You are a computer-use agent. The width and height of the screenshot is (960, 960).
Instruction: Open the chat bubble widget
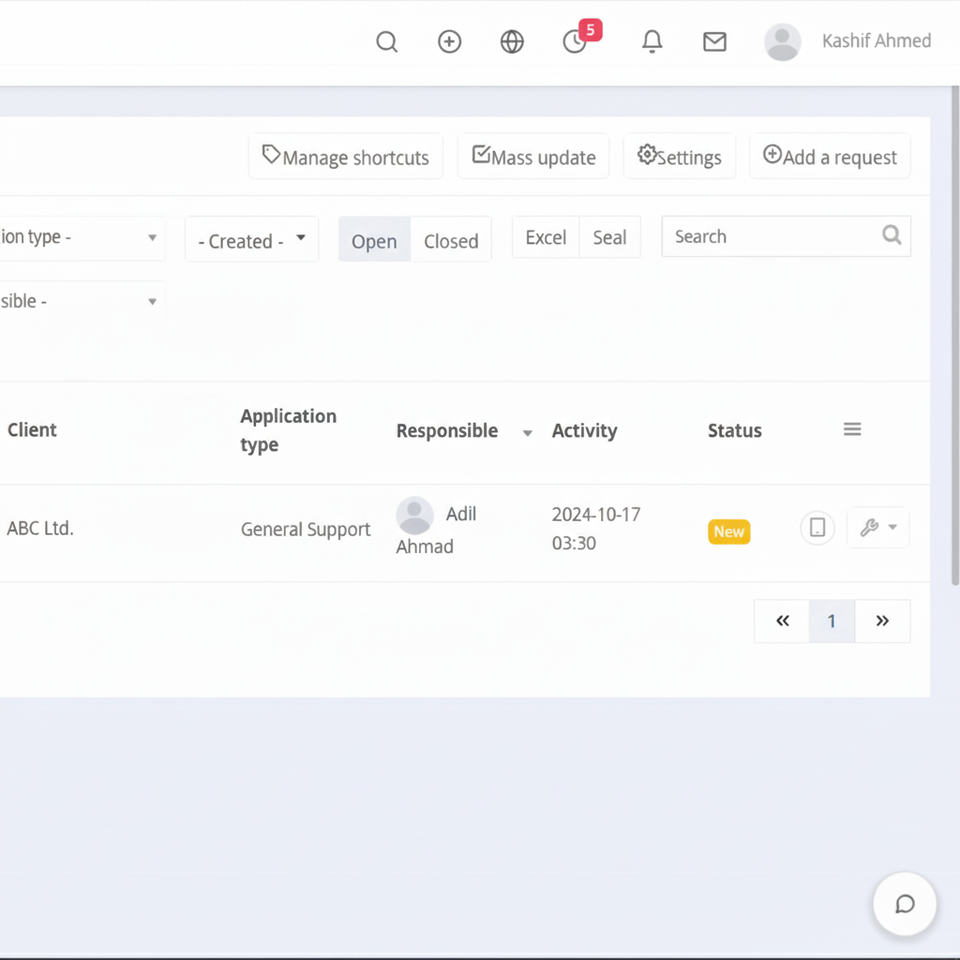pos(904,904)
